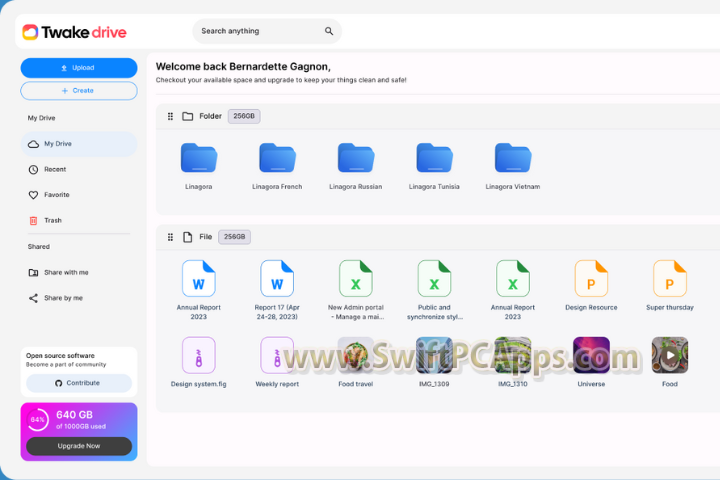The height and width of the screenshot is (480, 720).
Task: Click the Upgrade Now button
Action: [x=79, y=446]
